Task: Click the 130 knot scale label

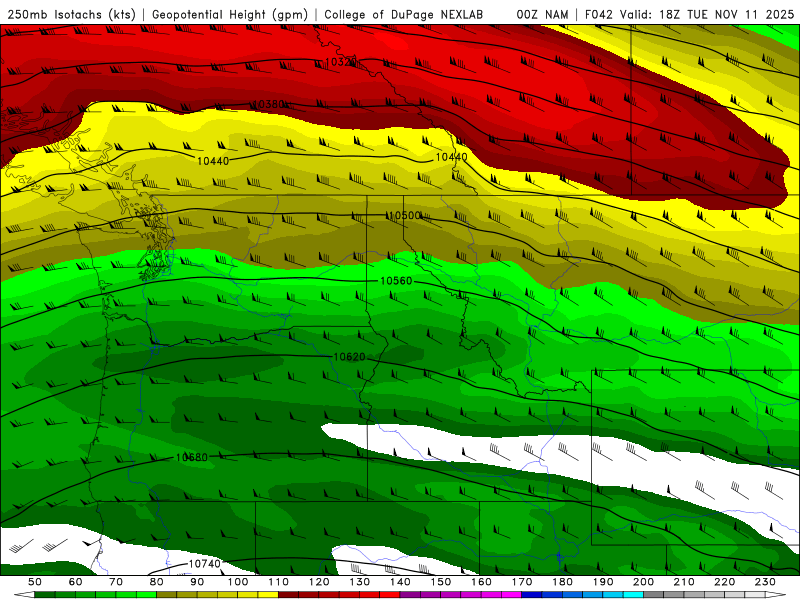Action: 360,582
